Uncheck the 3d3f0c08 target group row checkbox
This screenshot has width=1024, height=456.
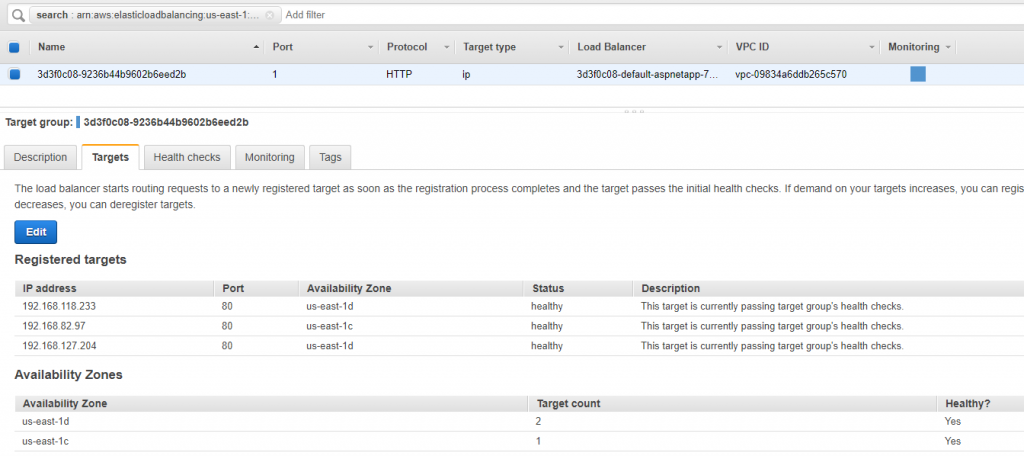(x=14, y=74)
